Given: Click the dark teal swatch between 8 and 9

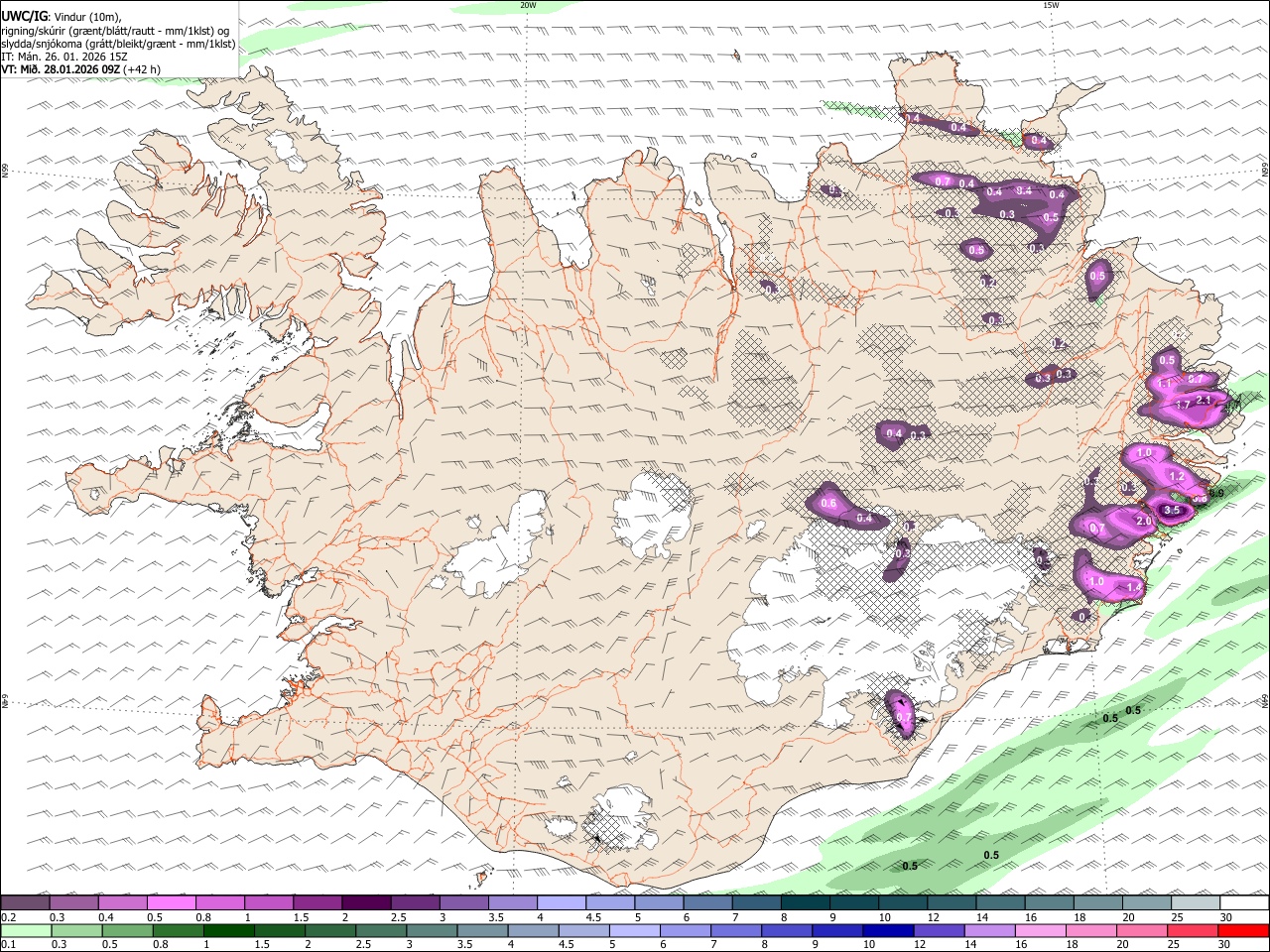Looking at the screenshot, I should pos(806,902).
